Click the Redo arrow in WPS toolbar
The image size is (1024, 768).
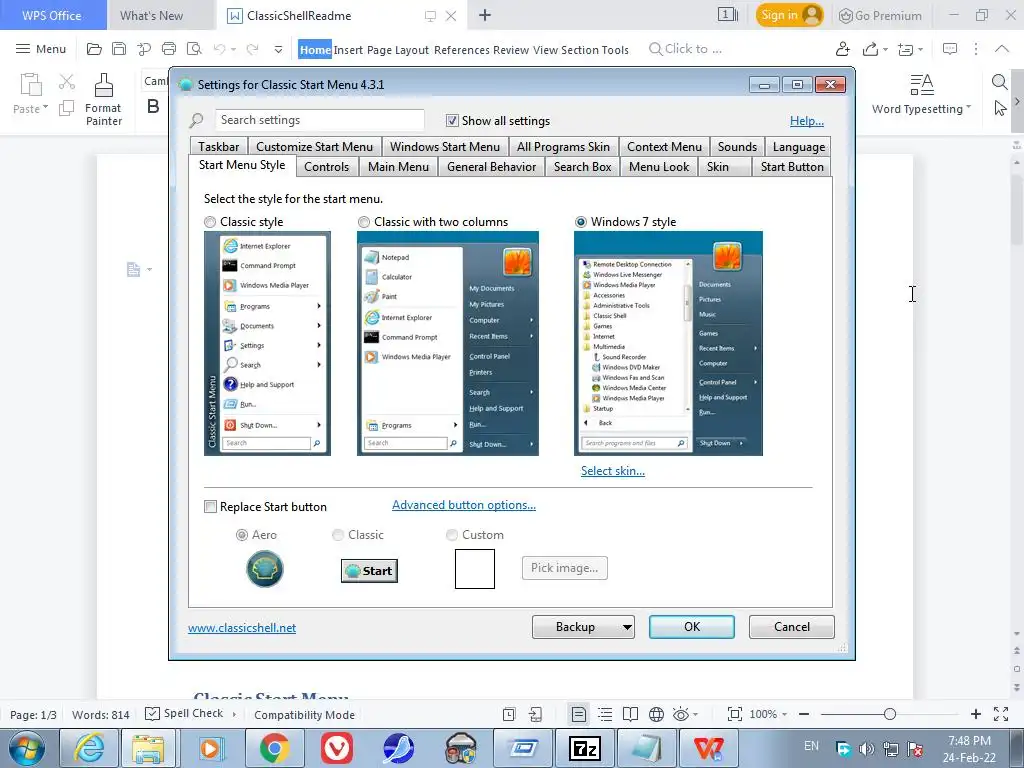[x=252, y=49]
